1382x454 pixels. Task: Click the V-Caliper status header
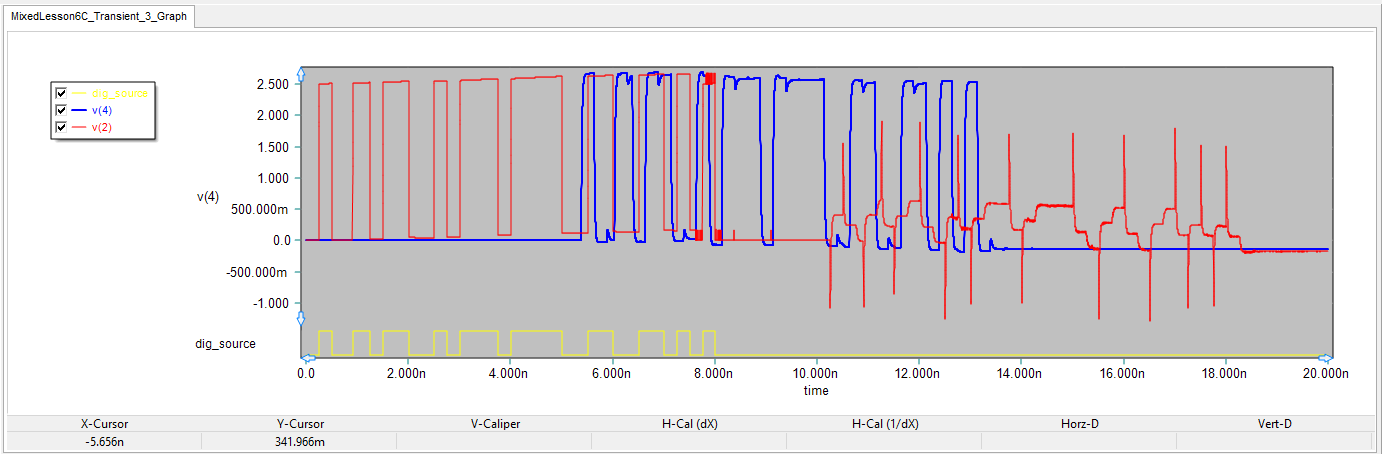point(495,424)
